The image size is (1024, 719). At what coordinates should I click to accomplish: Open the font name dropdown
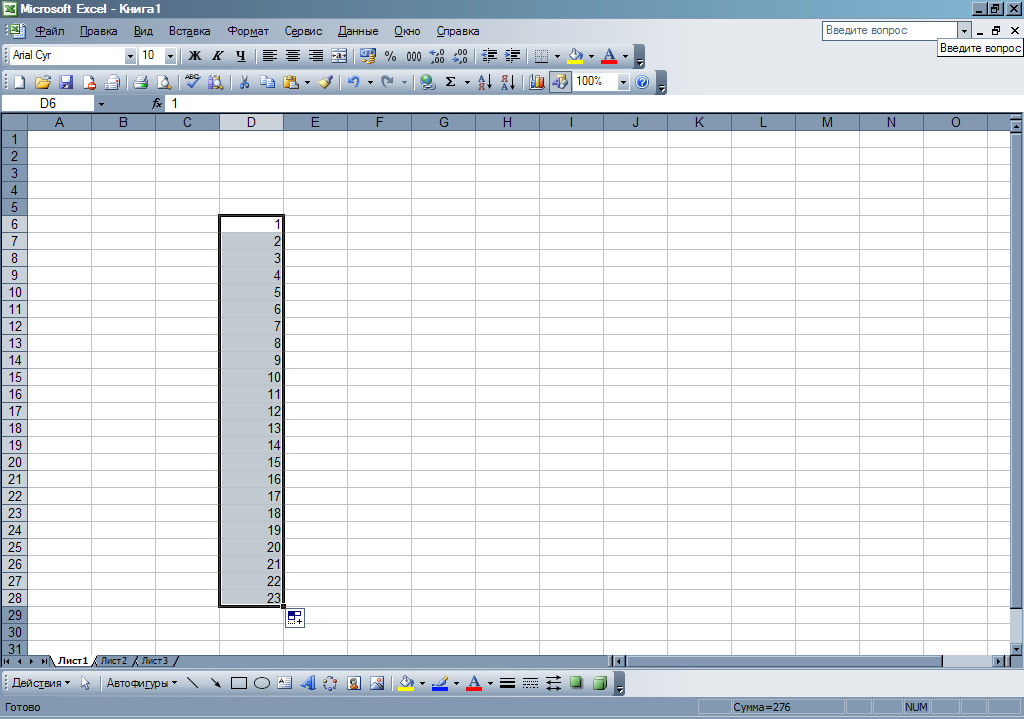tap(130, 56)
